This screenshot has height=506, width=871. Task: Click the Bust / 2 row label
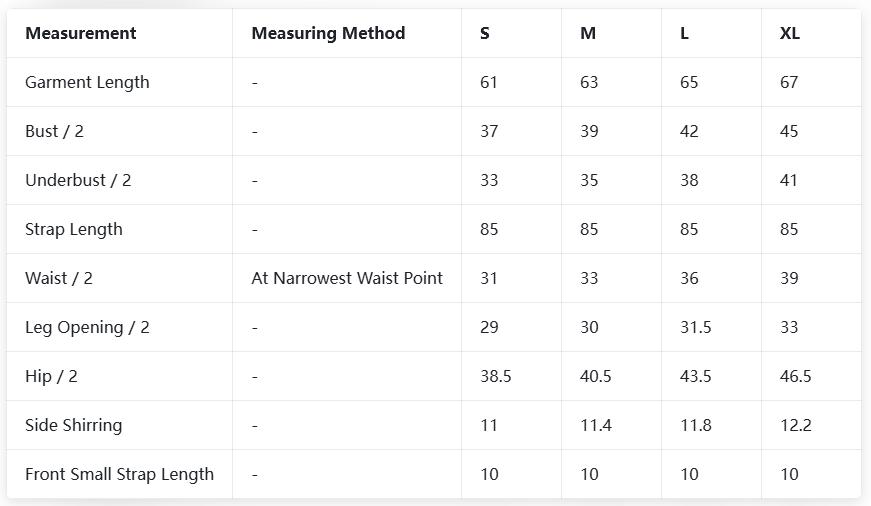click(x=54, y=131)
